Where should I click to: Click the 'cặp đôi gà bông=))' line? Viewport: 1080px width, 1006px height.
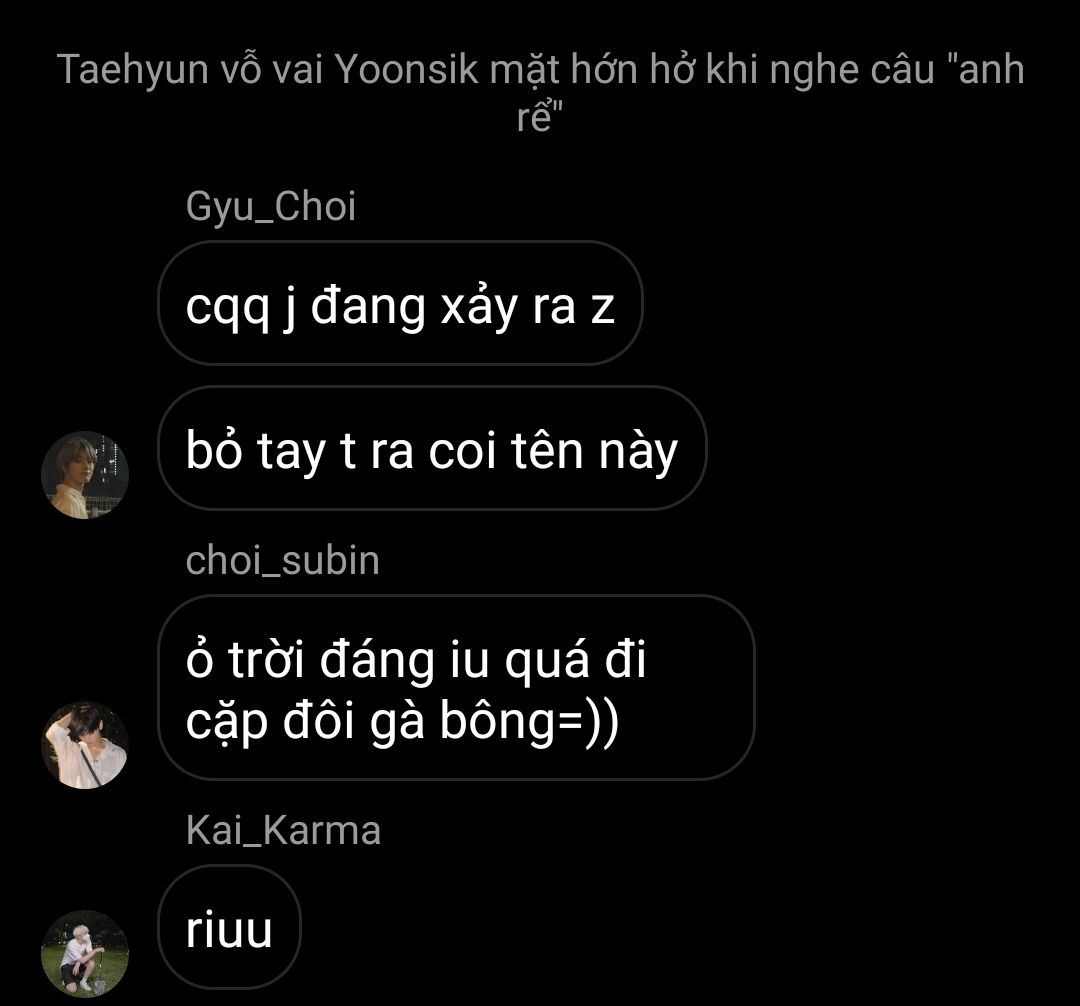pyautogui.click(x=403, y=722)
